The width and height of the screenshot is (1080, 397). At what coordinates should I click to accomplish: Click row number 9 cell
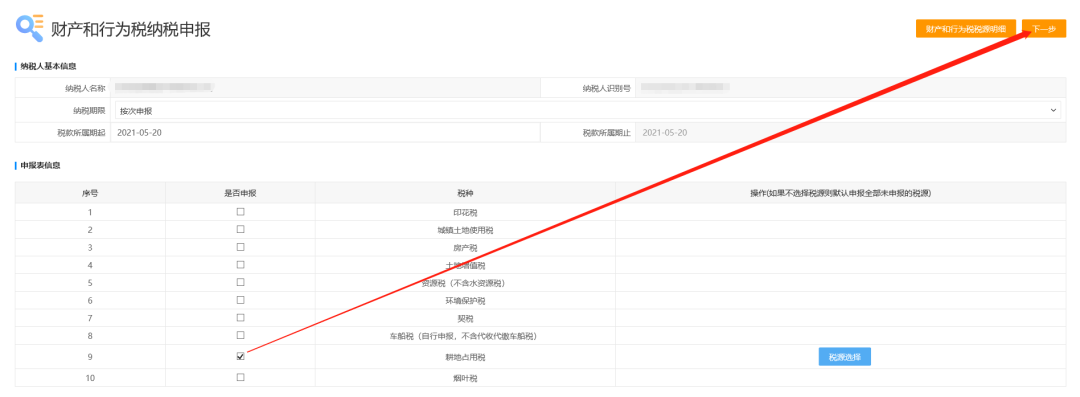(x=90, y=357)
